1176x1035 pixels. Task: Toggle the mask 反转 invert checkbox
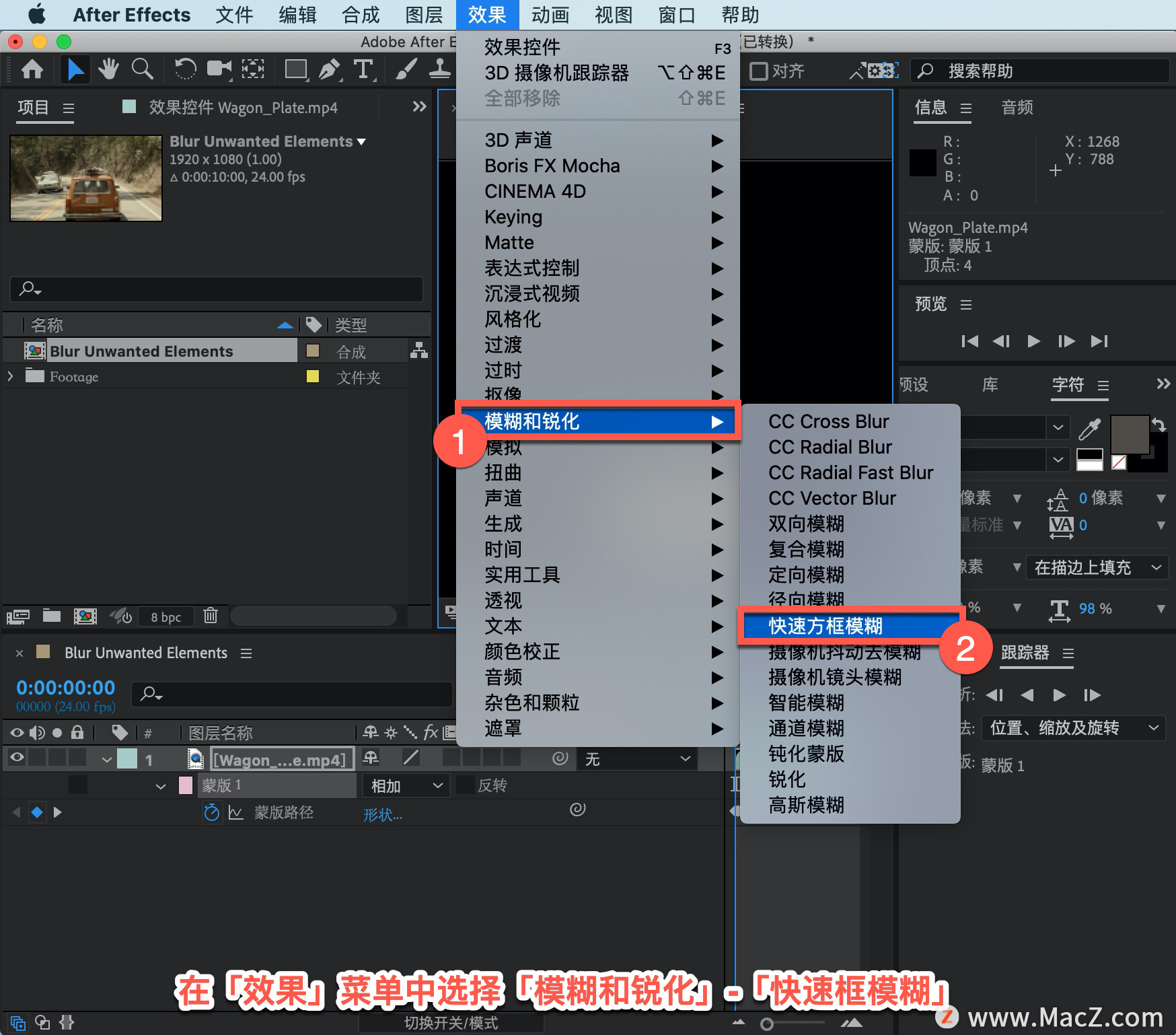(x=465, y=785)
